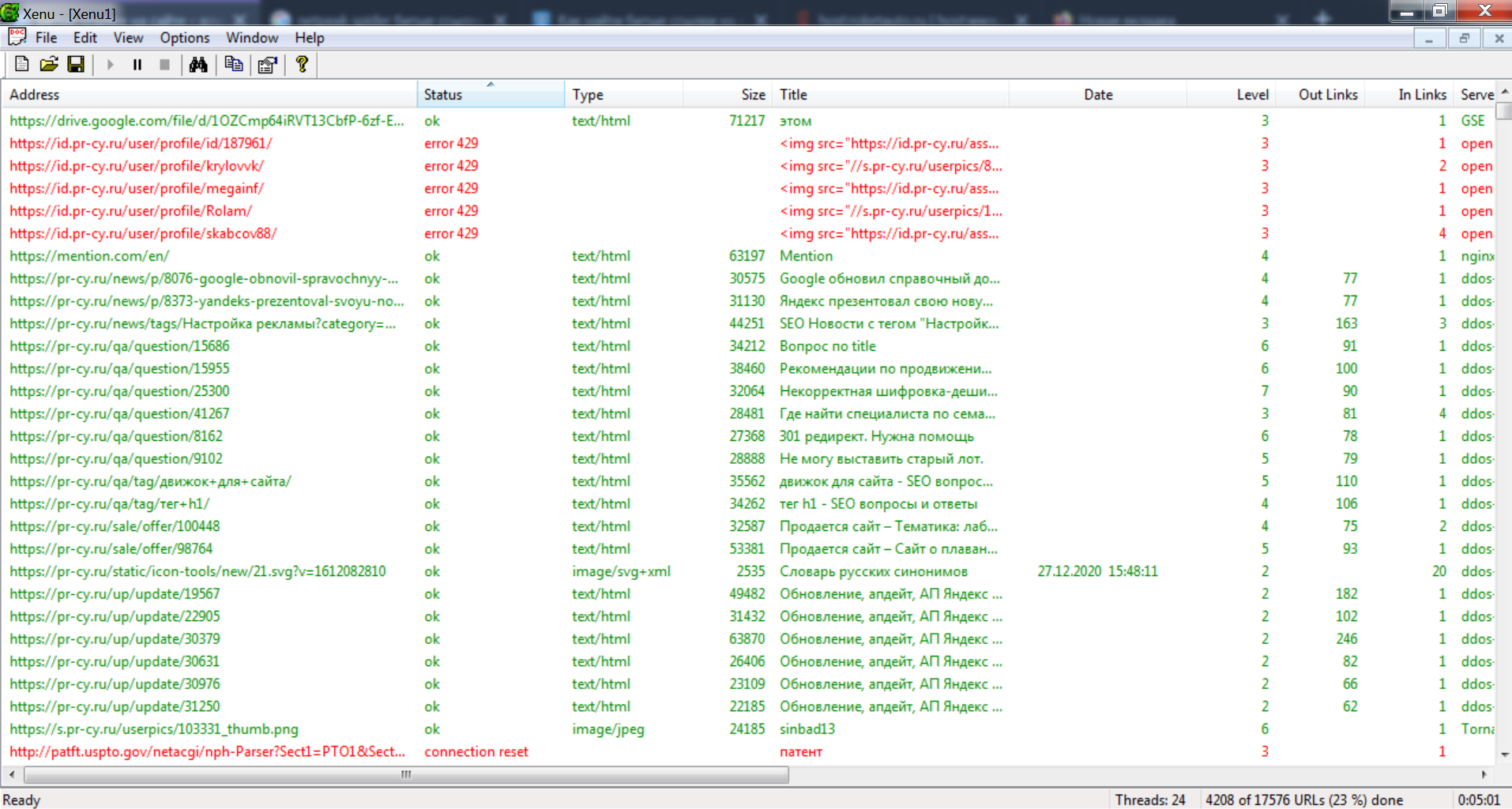Viewport: 1512px width, 809px height.
Task: Open Properties from the toolbar icon
Action: pos(268,65)
